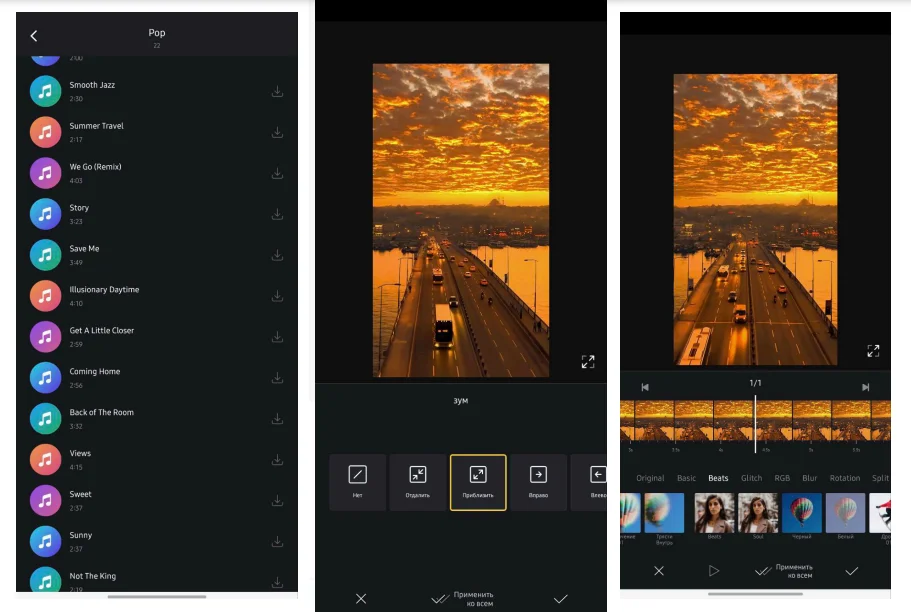
Task: Download the Smooth Jazz track
Action: (x=277, y=92)
